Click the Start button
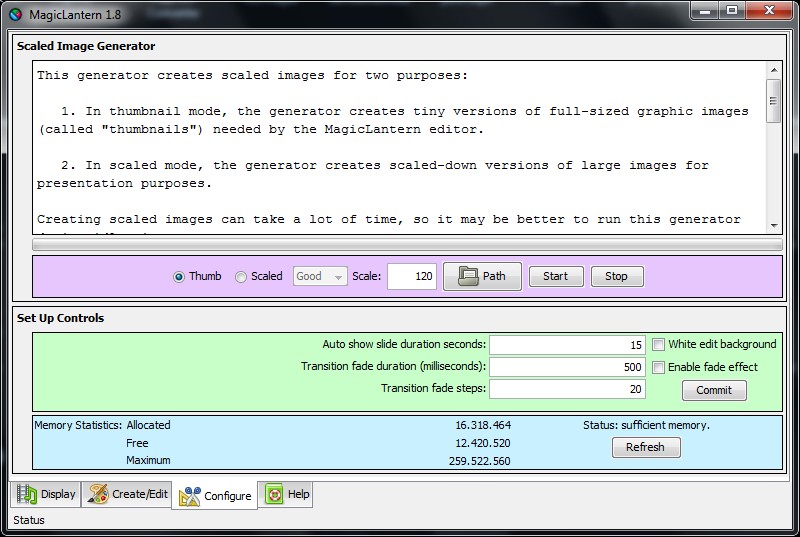Screen dimensions: 800x537 (556, 276)
